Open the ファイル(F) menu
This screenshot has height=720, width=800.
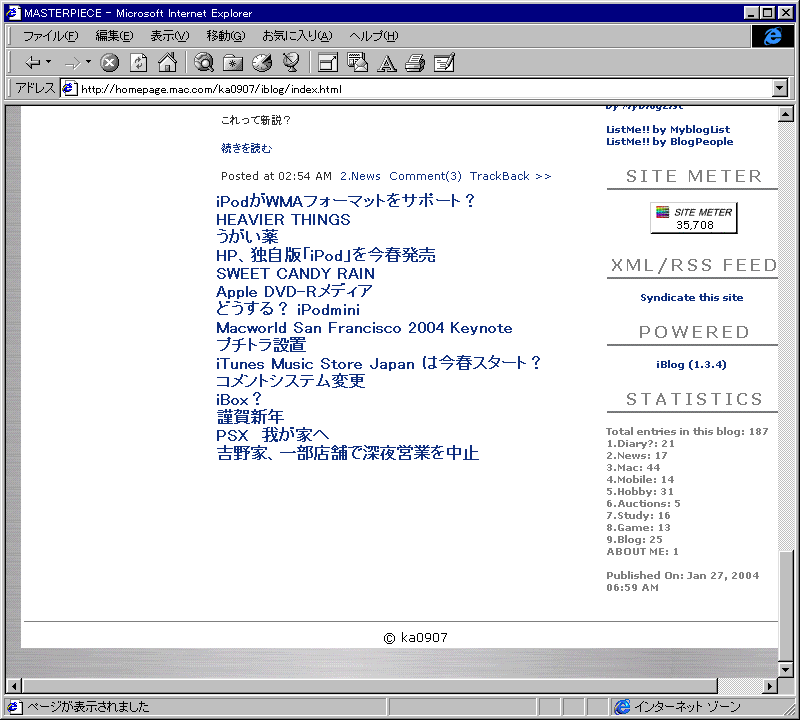pos(51,36)
